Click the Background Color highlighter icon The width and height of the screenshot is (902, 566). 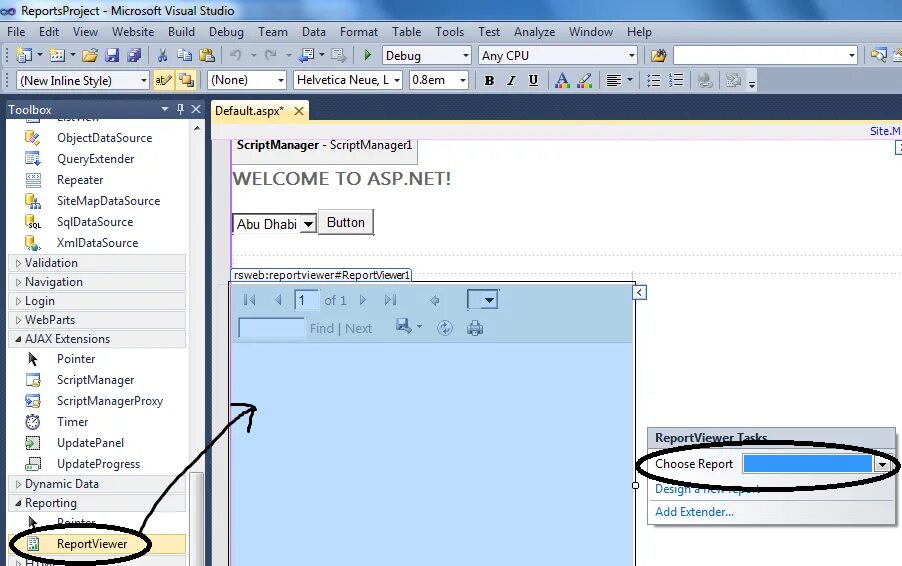click(x=584, y=80)
